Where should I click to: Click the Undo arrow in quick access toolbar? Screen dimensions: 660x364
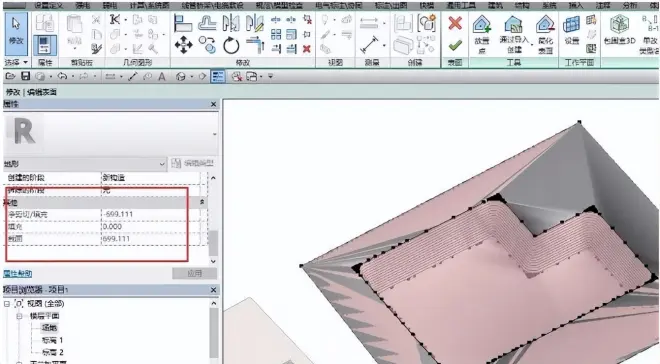coord(62,76)
